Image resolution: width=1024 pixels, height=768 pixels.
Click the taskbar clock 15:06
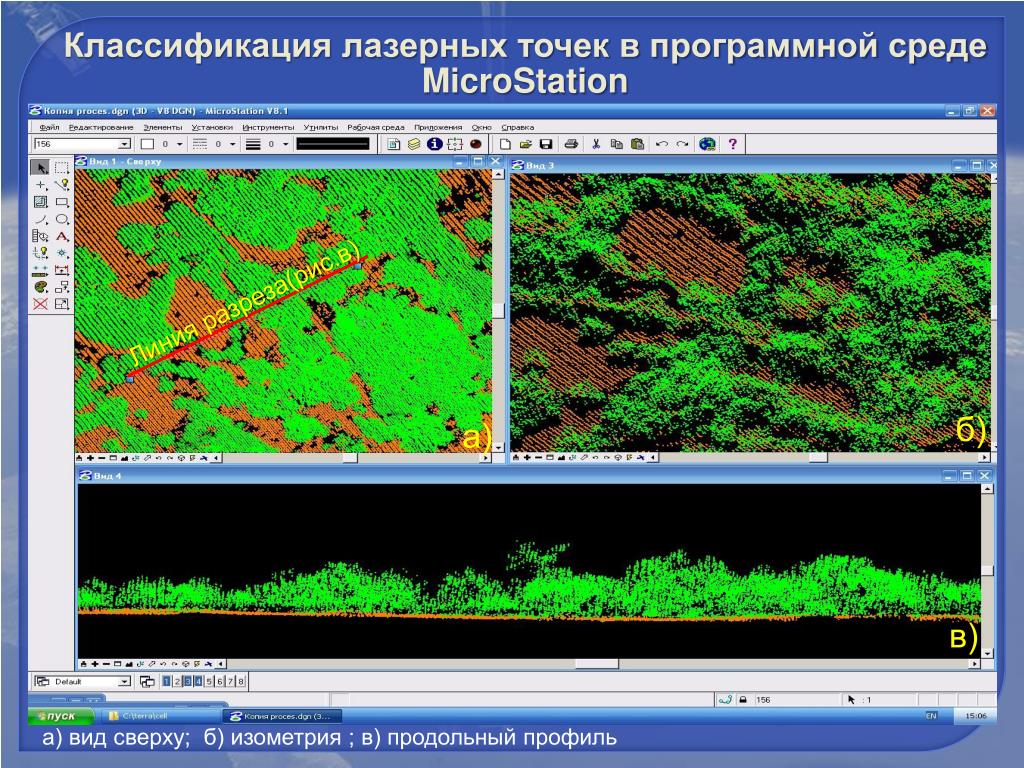[975, 716]
